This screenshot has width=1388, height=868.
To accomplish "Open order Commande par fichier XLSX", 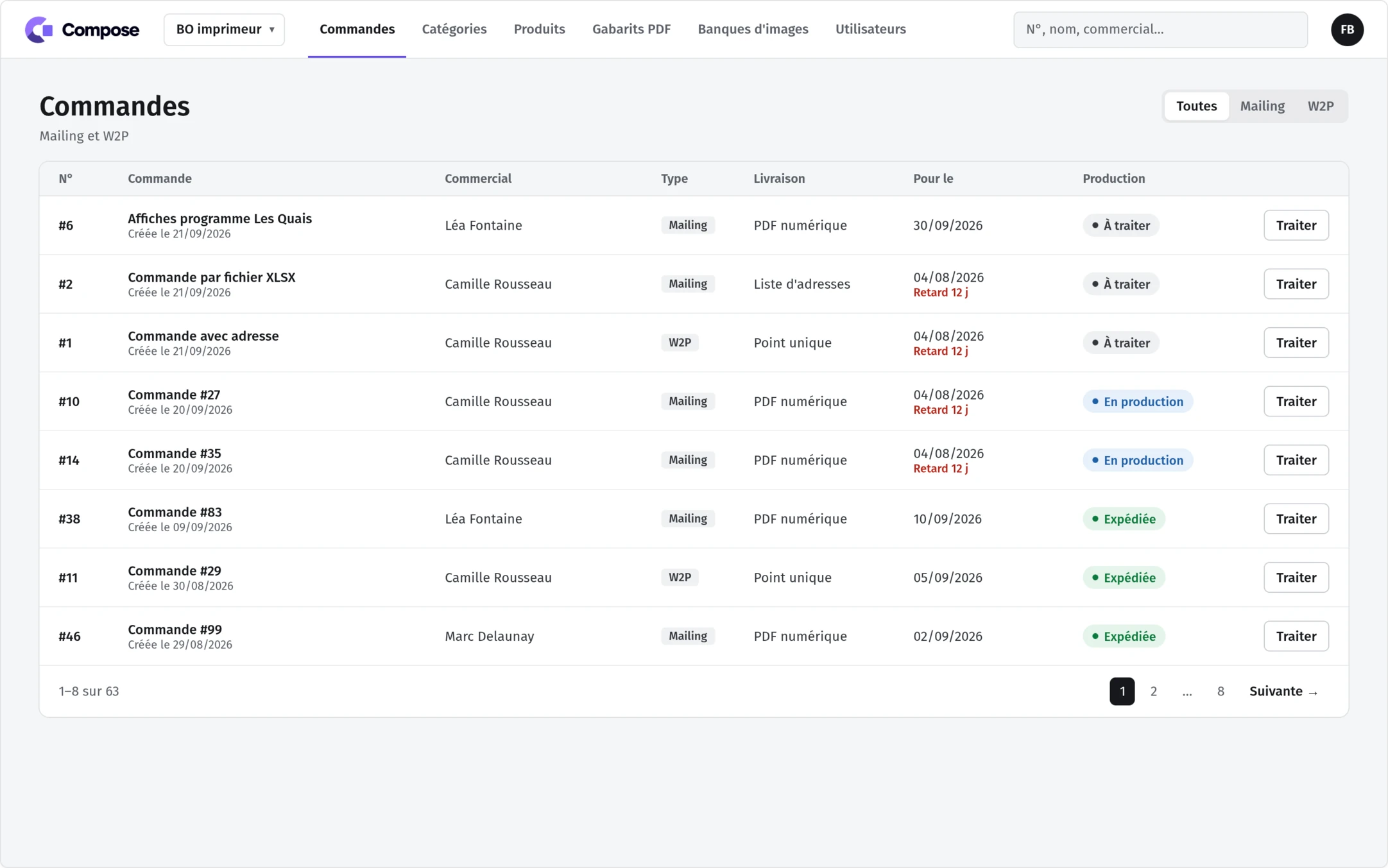I will pyautogui.click(x=211, y=278).
